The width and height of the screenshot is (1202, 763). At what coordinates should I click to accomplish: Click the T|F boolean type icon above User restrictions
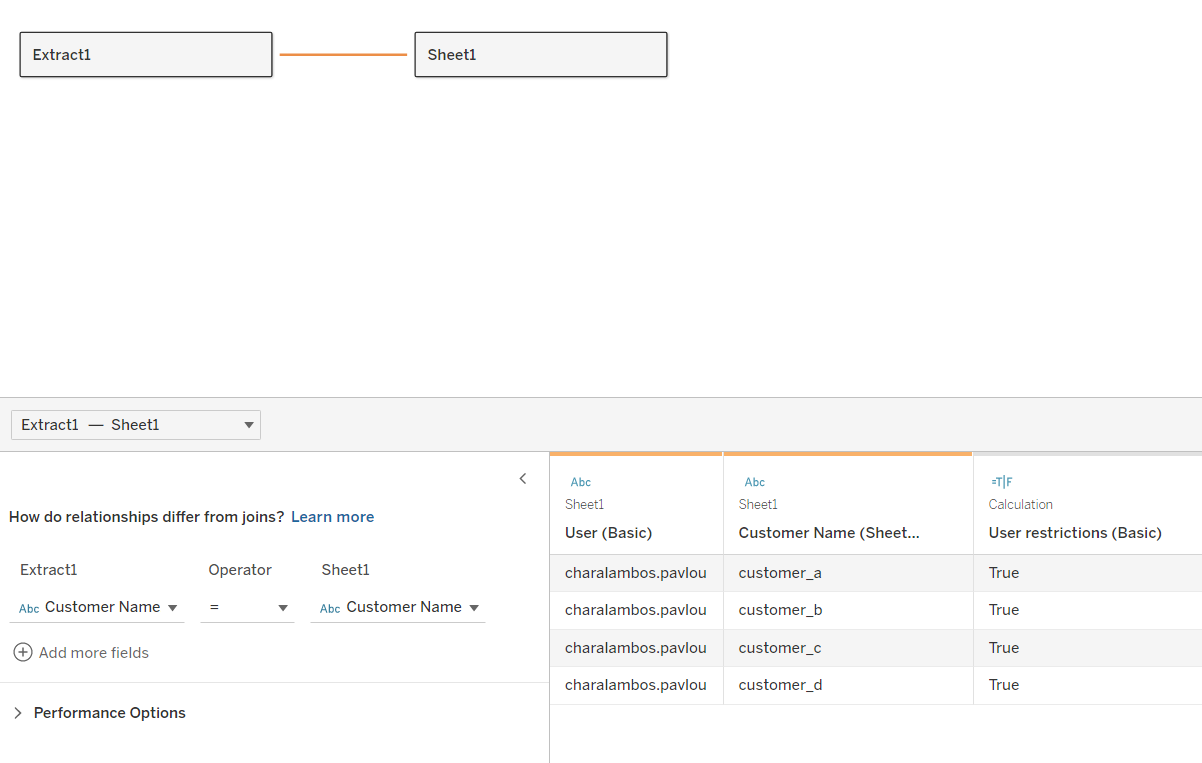pyautogui.click(x=1001, y=482)
